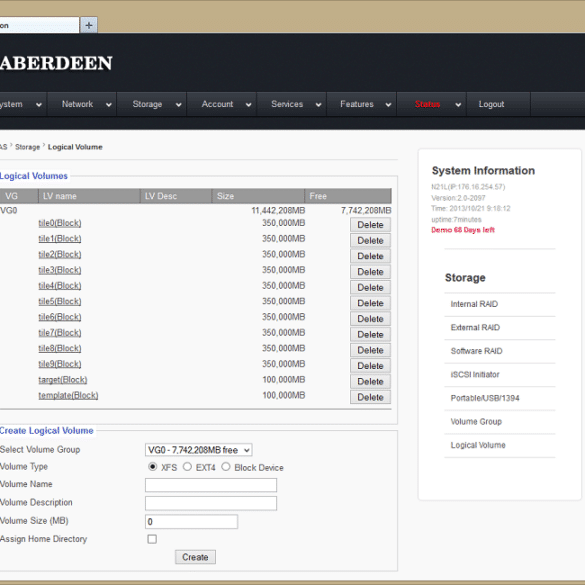The height and width of the screenshot is (585, 585).
Task: Open the Account menu
Action: click(x=217, y=104)
